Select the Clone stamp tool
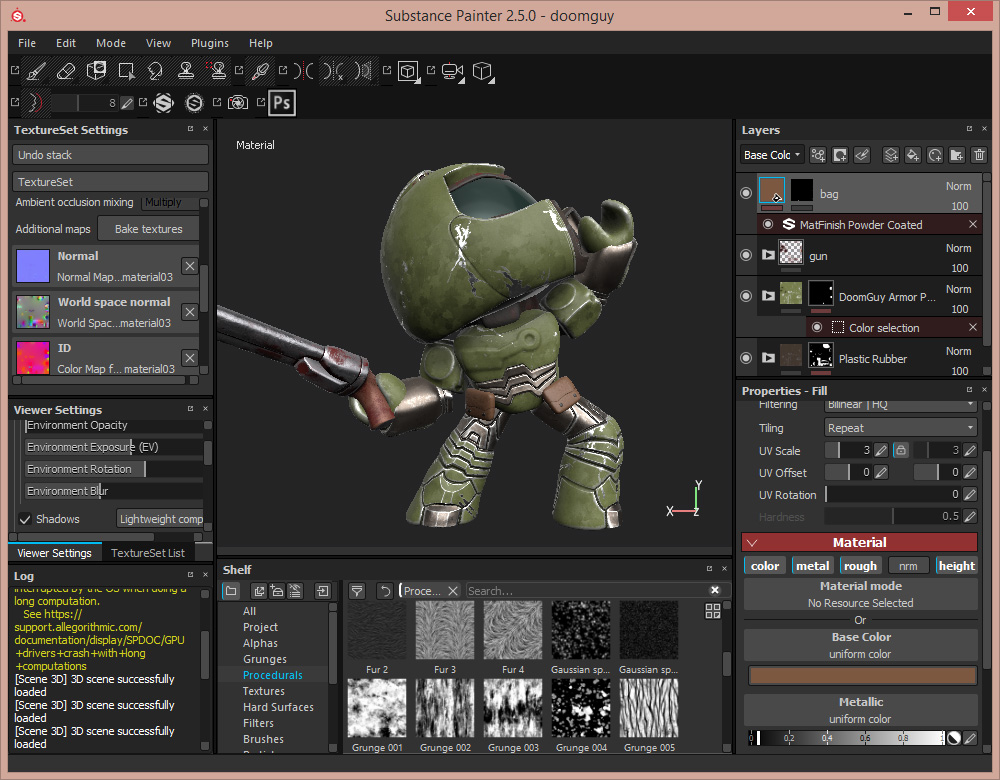The height and width of the screenshot is (780, 1000). (x=186, y=71)
